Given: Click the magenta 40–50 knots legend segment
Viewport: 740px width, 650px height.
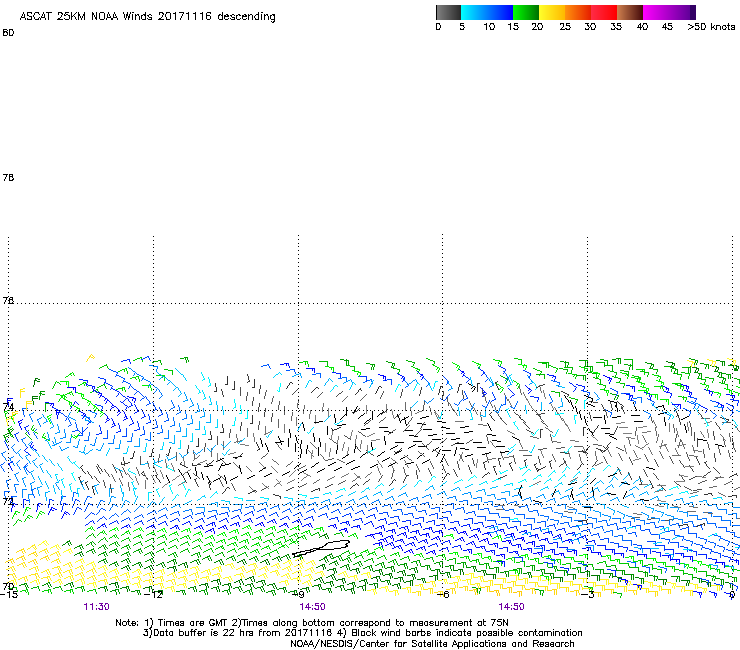Looking at the screenshot, I should click(x=665, y=12).
